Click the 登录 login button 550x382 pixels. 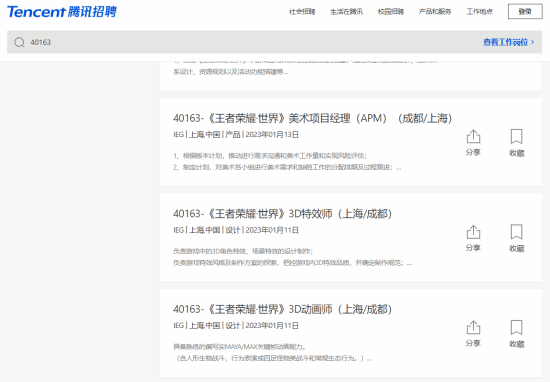click(x=525, y=12)
